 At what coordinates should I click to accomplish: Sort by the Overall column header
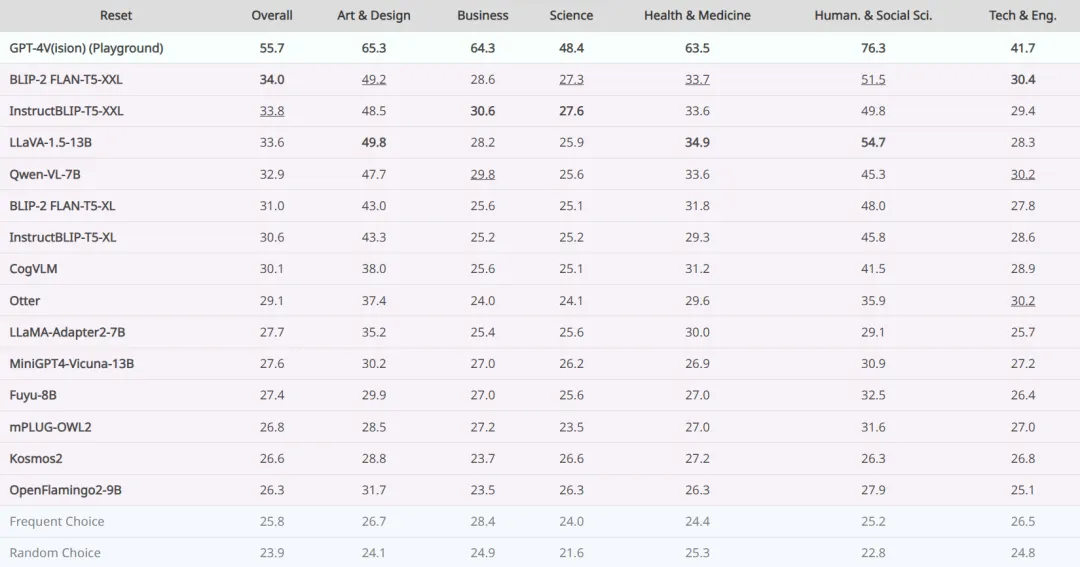pyautogui.click(x=271, y=15)
